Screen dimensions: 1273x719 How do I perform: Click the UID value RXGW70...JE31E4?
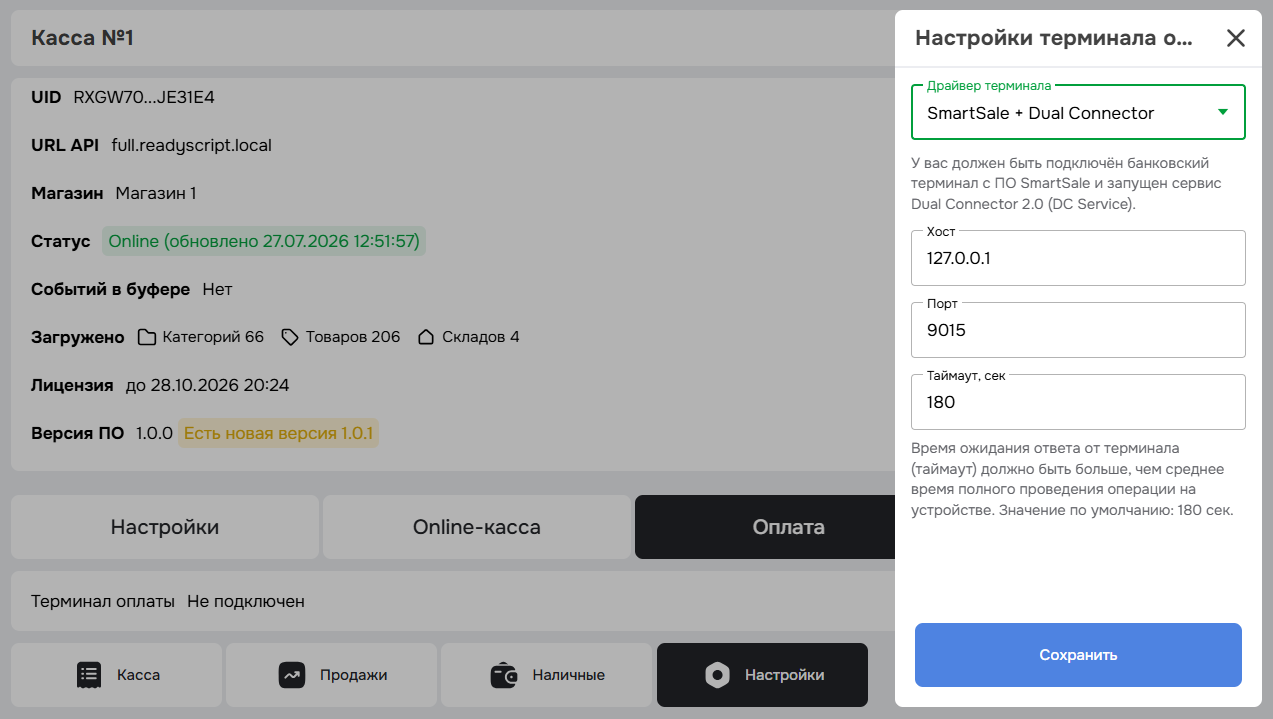pyautogui.click(x=144, y=97)
